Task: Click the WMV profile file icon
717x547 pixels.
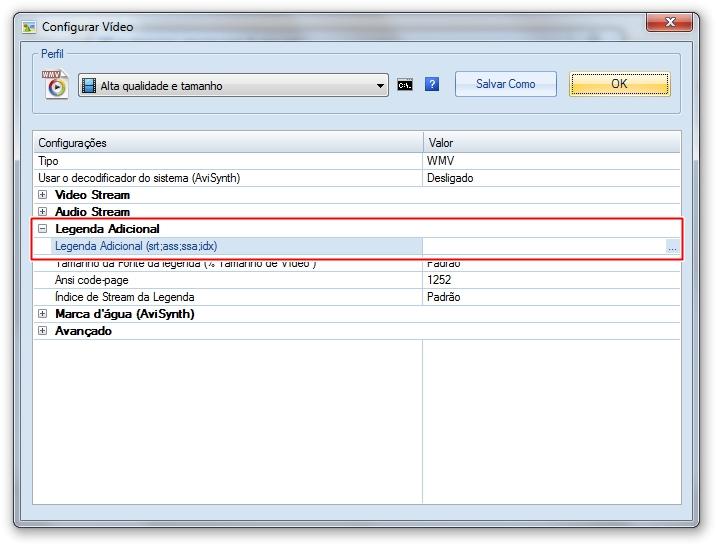Action: 55,84
